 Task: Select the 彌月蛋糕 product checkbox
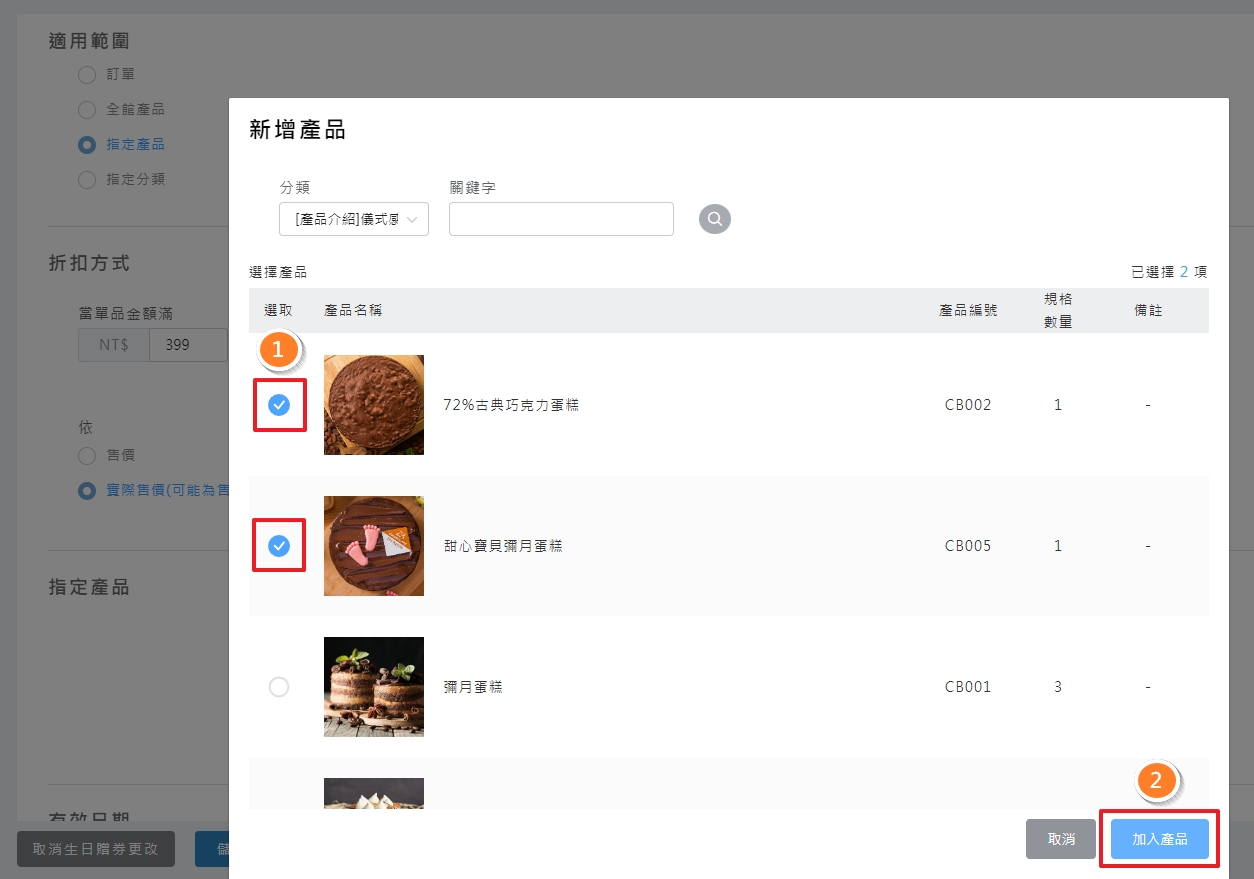coord(279,687)
